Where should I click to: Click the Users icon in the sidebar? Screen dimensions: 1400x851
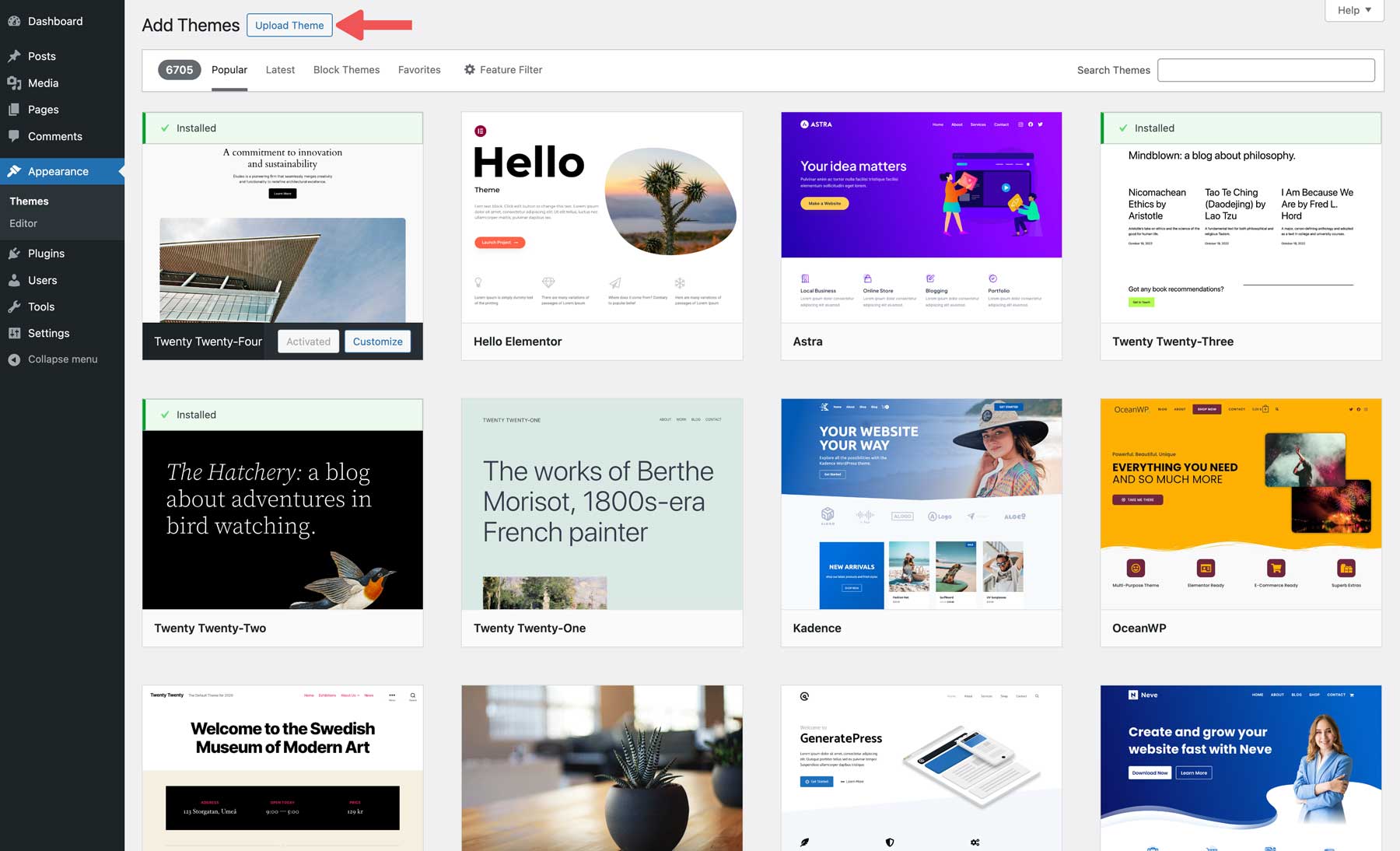[x=14, y=280]
